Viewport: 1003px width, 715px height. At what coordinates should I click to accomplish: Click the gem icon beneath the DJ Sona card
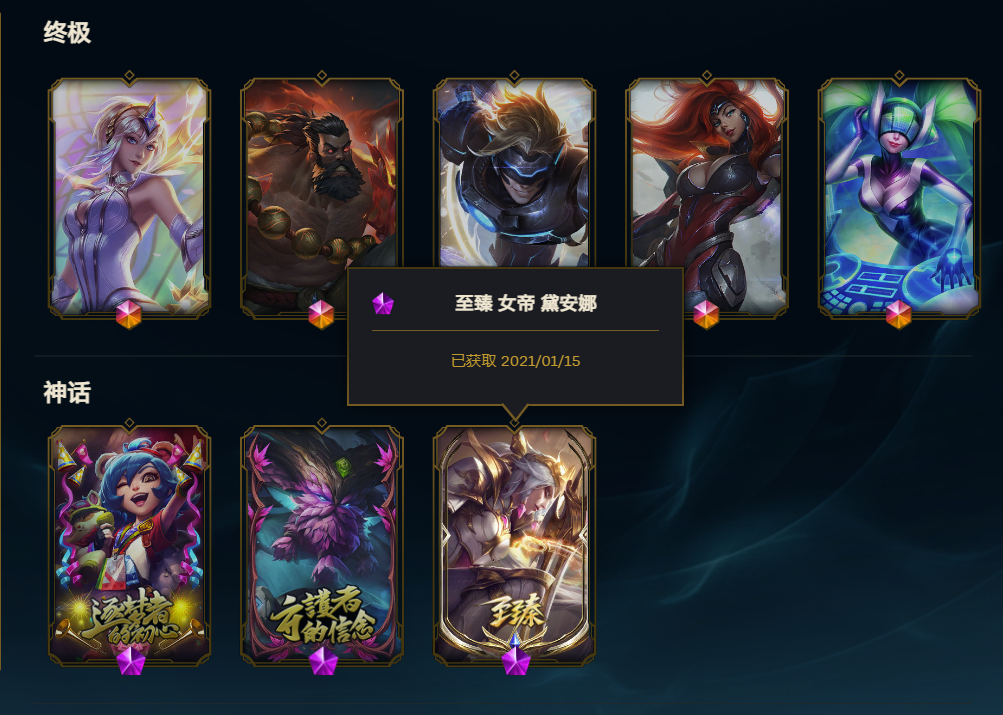click(899, 315)
